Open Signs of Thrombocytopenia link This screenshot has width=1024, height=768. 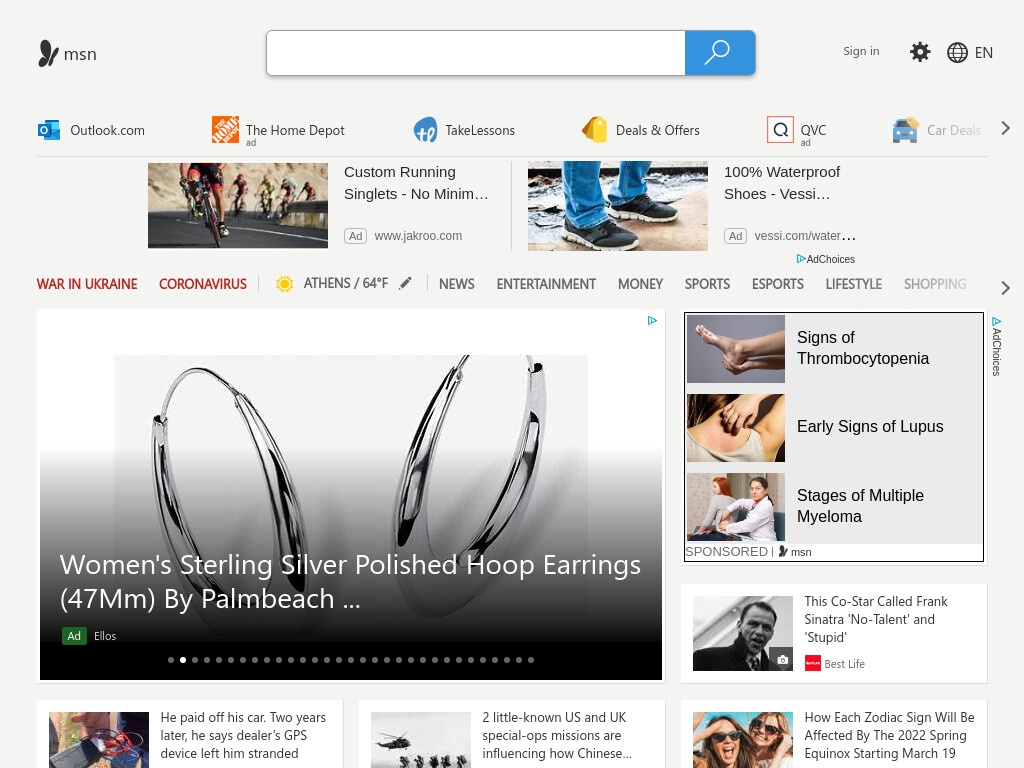coord(862,348)
